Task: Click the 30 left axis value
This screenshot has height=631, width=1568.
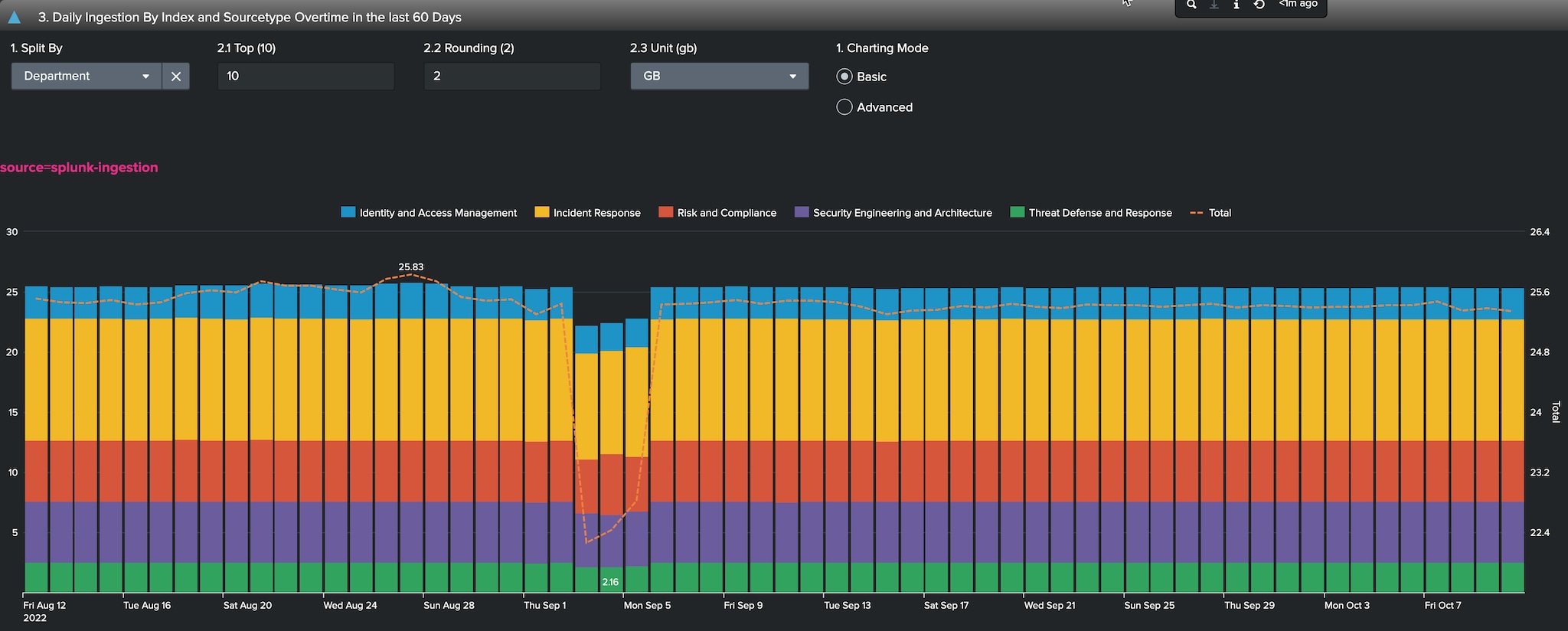Action: coord(11,232)
